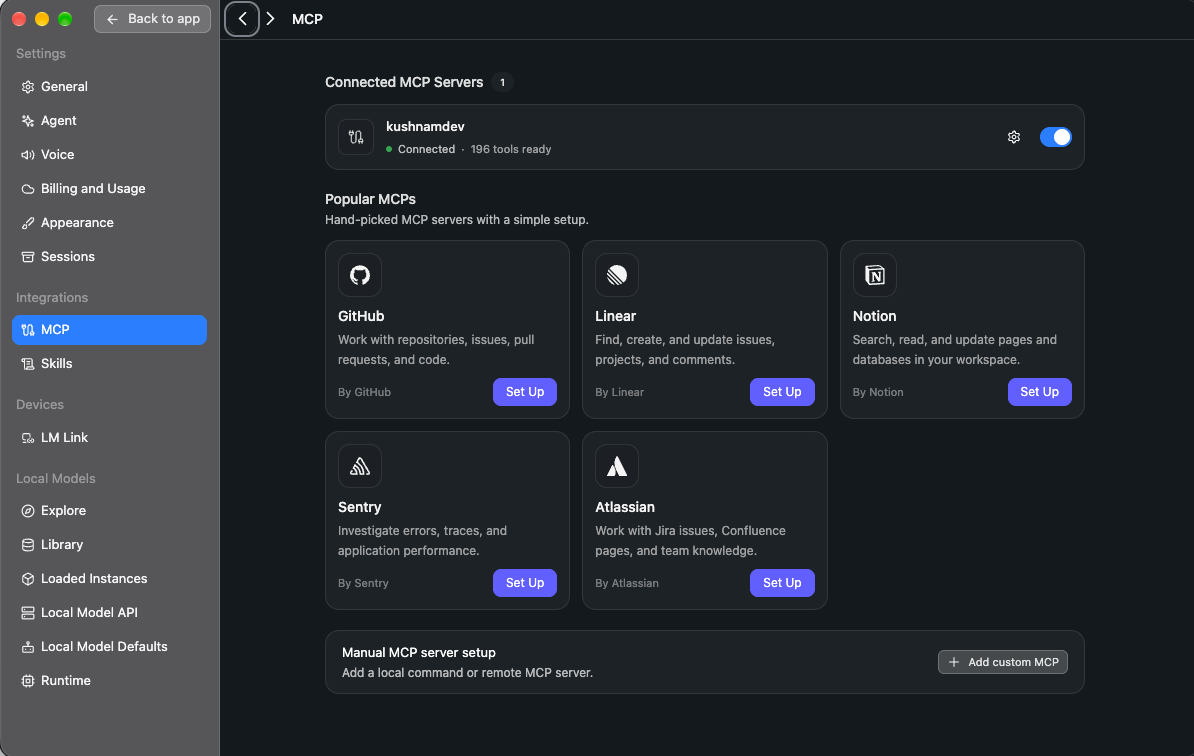
Task: Open Local Model Defaults
Action: (x=110, y=646)
